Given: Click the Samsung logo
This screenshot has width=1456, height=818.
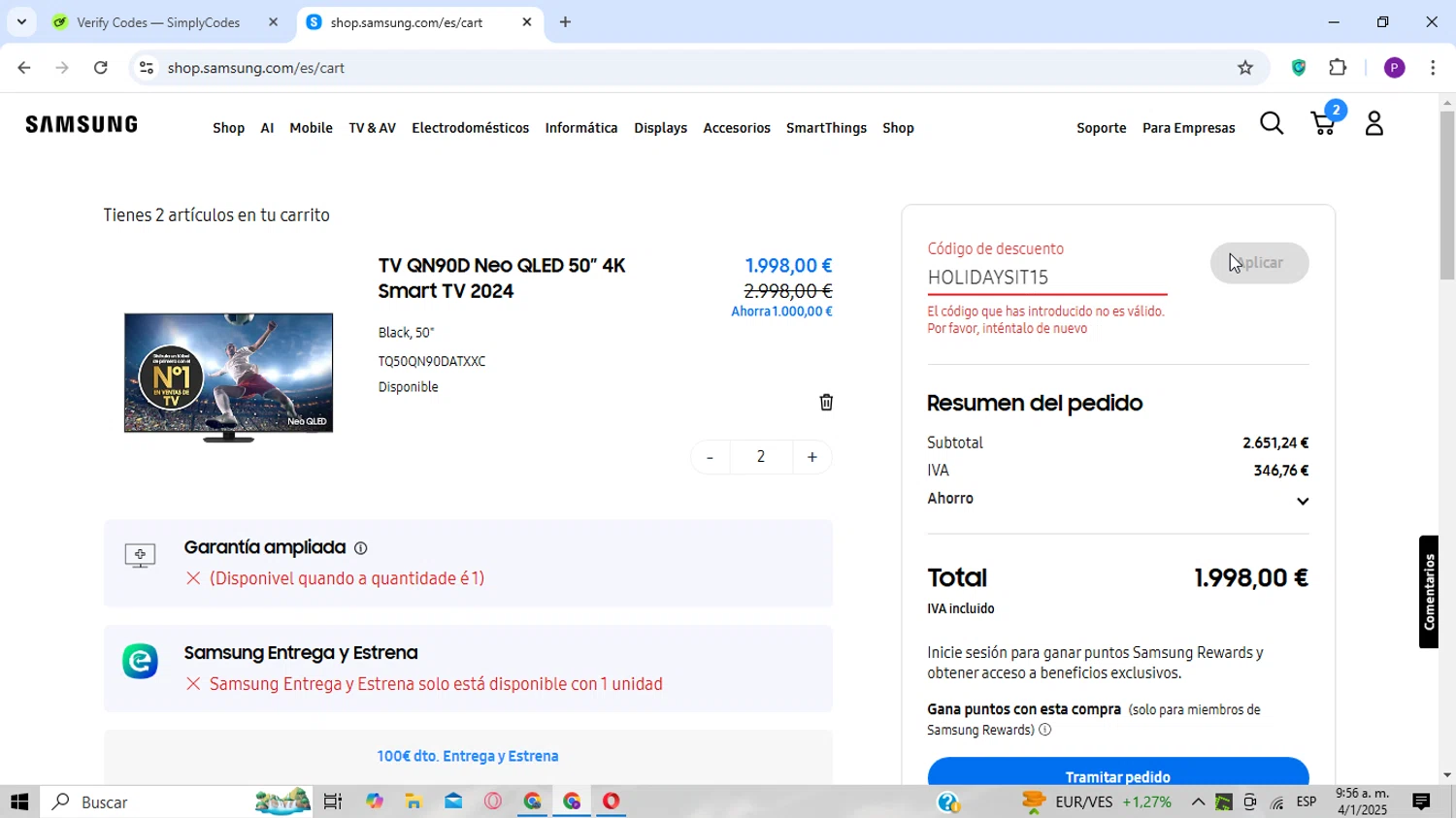Looking at the screenshot, I should click(82, 124).
